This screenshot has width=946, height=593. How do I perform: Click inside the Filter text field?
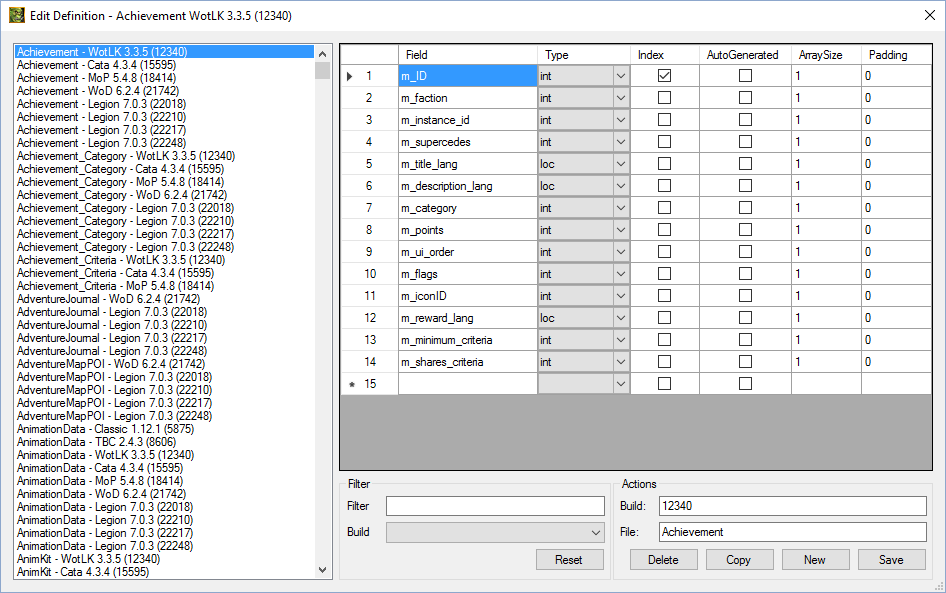click(495, 505)
